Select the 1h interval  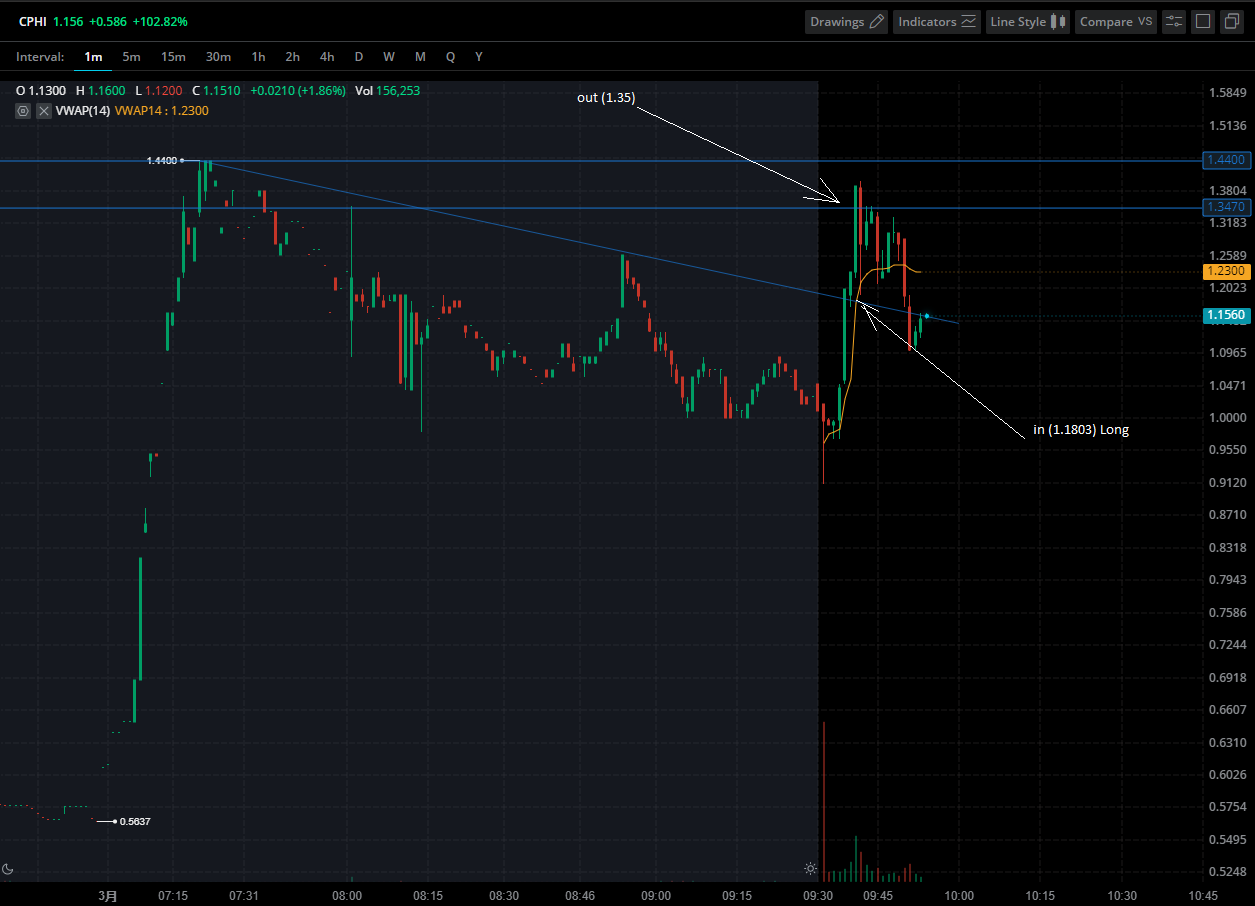pyautogui.click(x=258, y=57)
